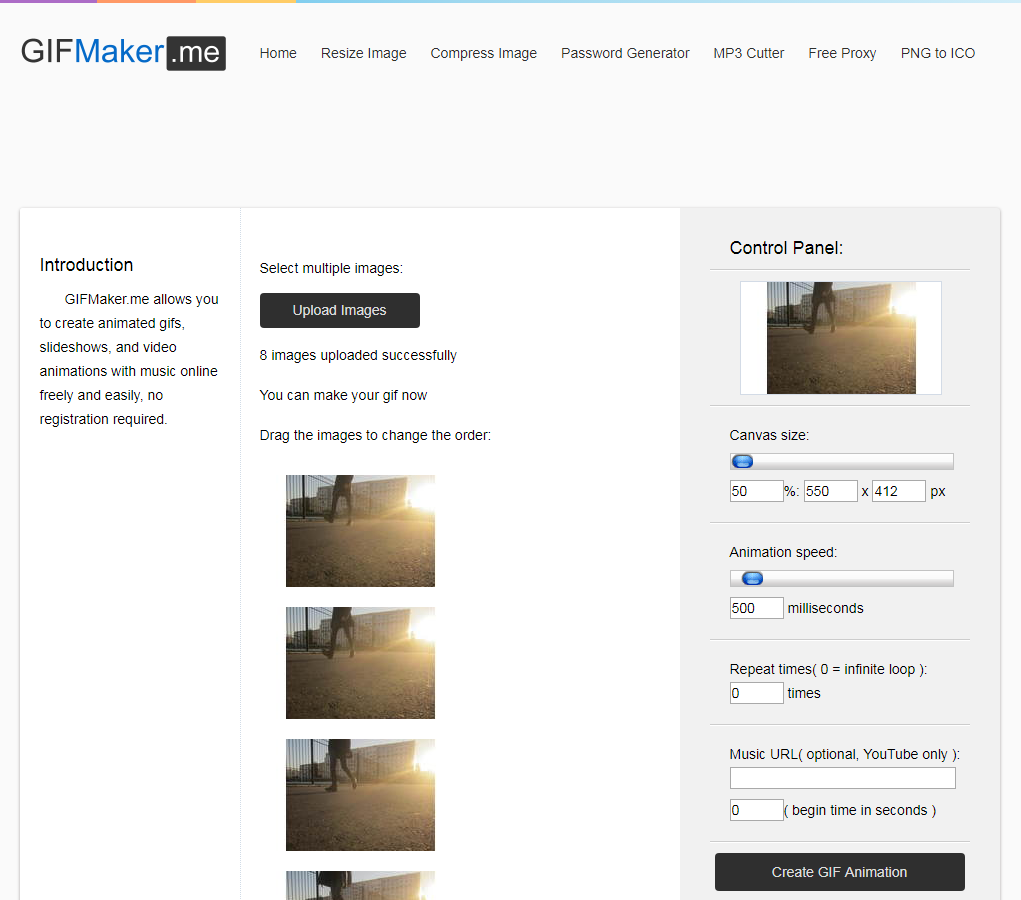Image resolution: width=1021 pixels, height=900 pixels.
Task: Go to Resize Image page
Action: 363,53
